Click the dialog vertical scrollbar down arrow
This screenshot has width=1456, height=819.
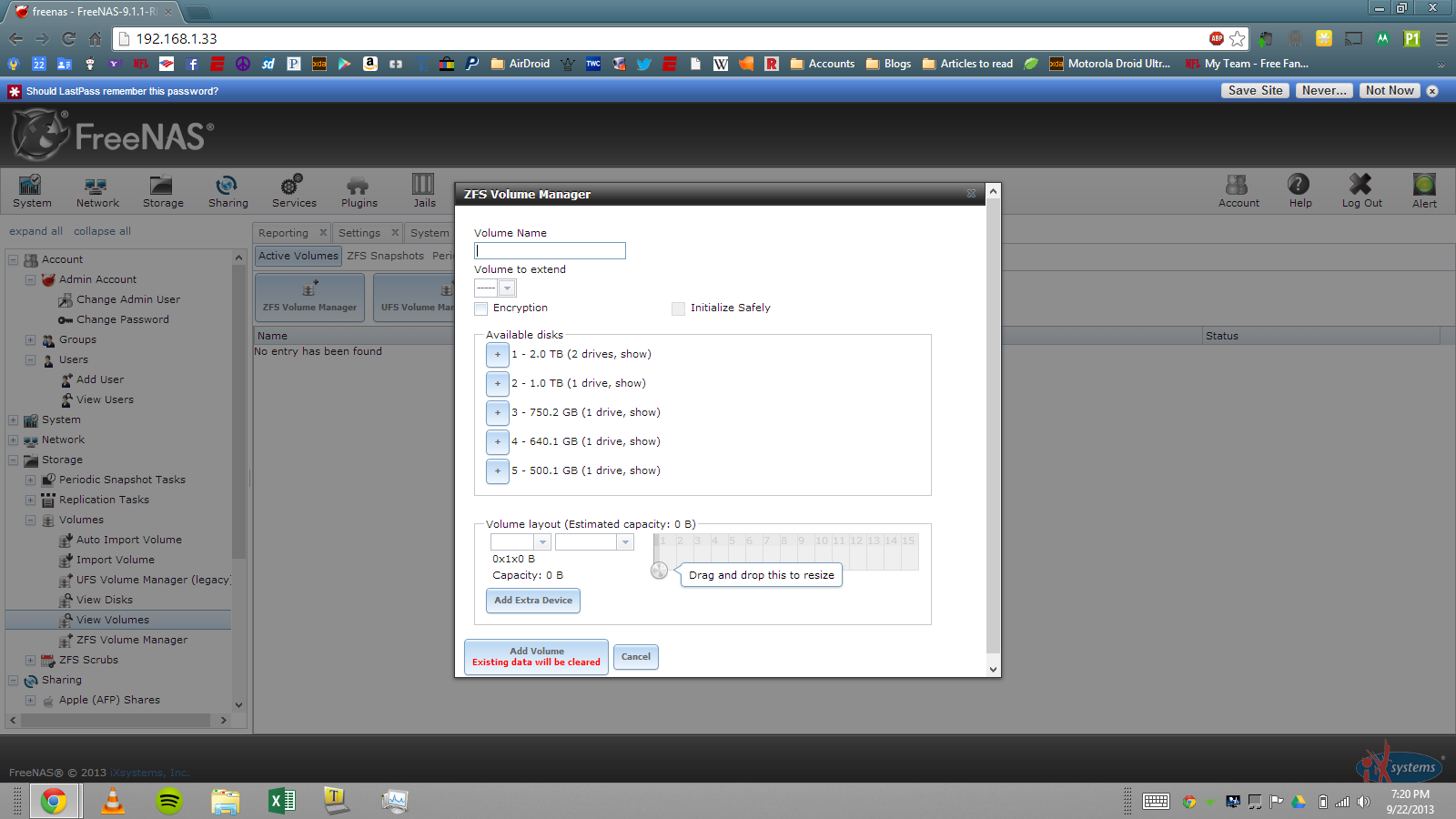point(993,669)
